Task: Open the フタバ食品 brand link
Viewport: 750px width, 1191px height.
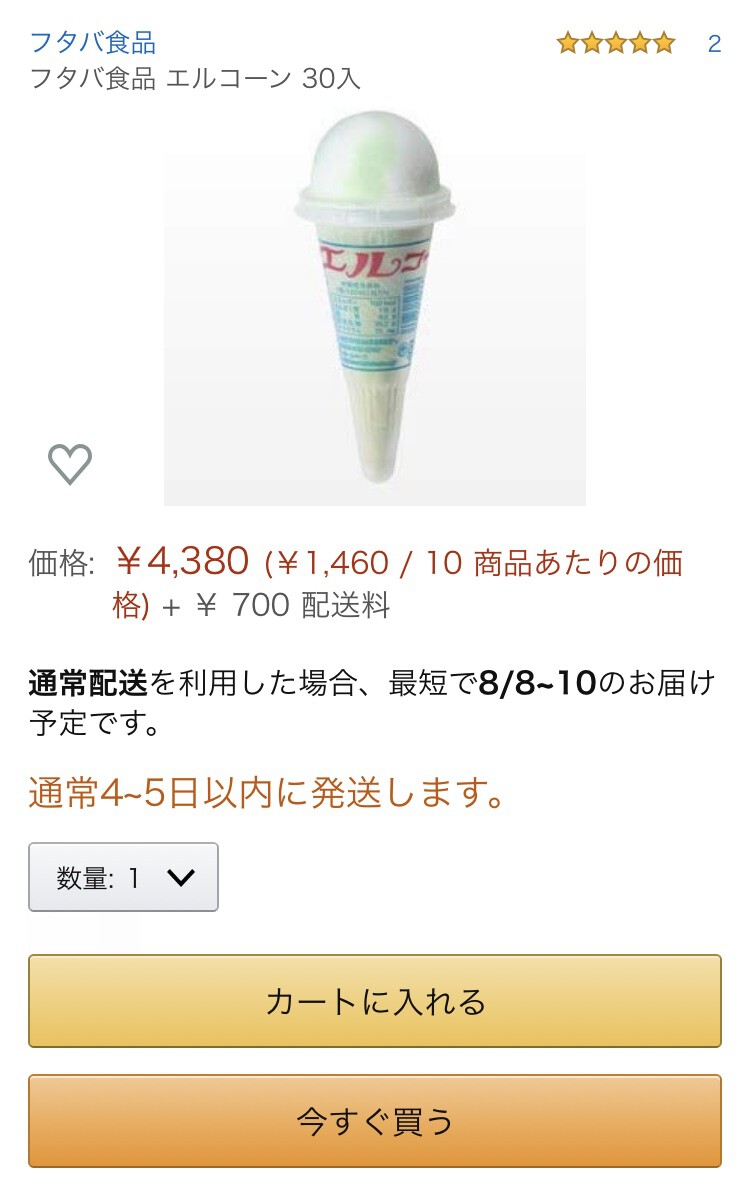Action: pyautogui.click(x=93, y=43)
